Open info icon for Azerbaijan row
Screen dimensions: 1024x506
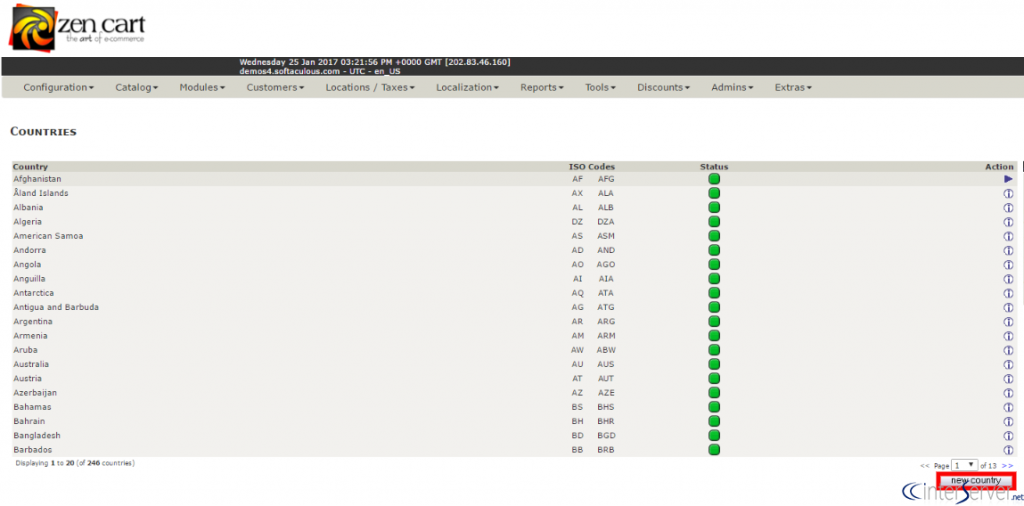1008,393
